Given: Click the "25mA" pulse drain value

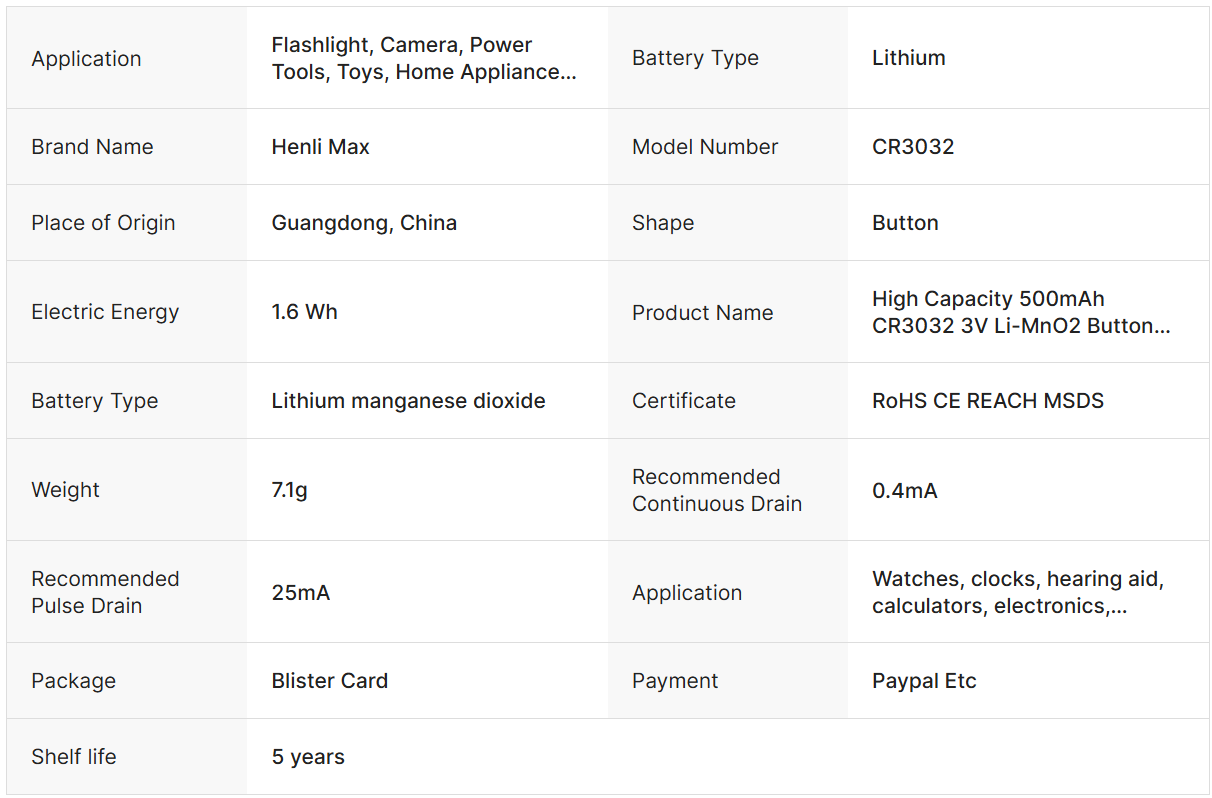Looking at the screenshot, I should coord(300,593).
